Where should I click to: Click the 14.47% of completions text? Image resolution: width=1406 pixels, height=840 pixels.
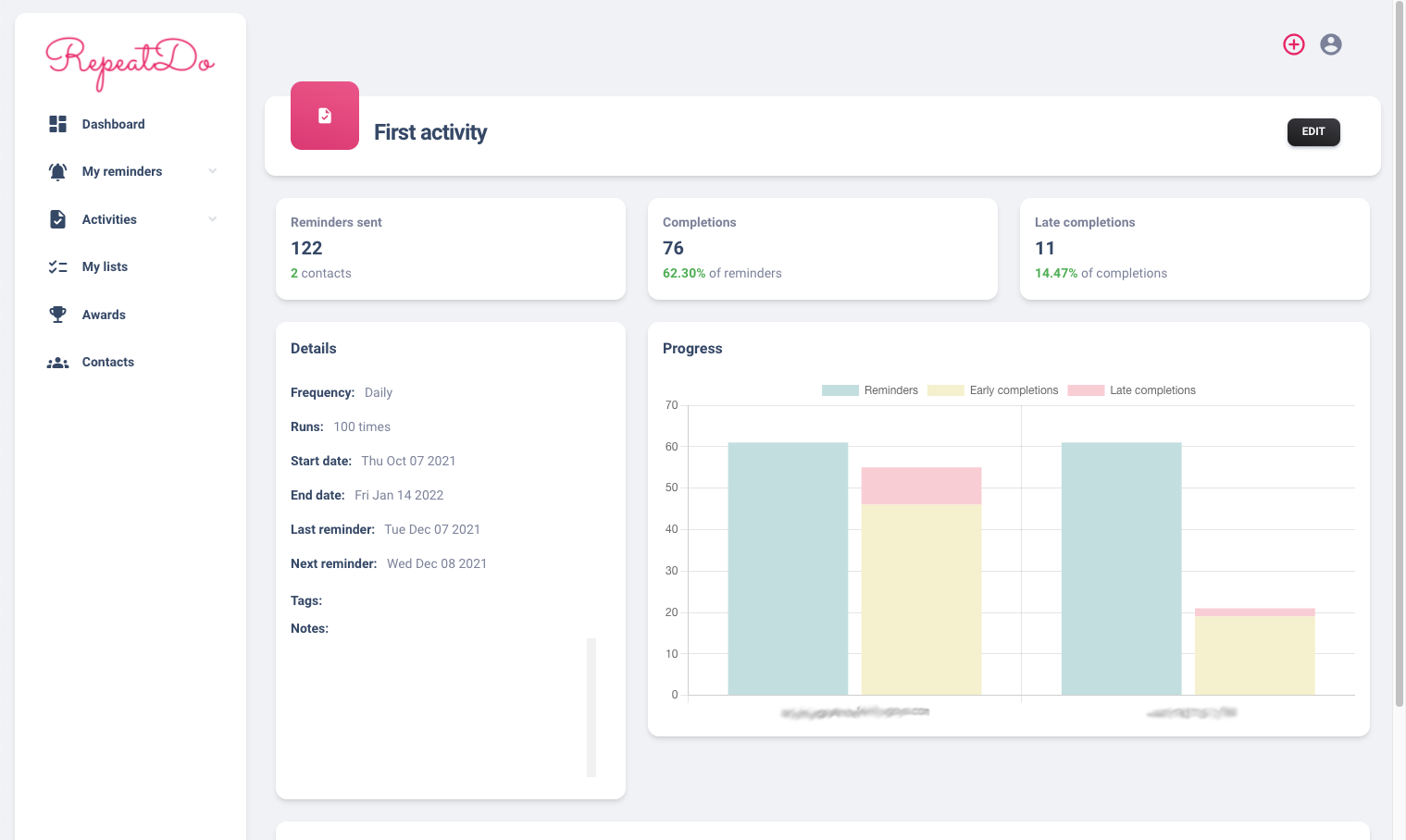click(x=1101, y=273)
